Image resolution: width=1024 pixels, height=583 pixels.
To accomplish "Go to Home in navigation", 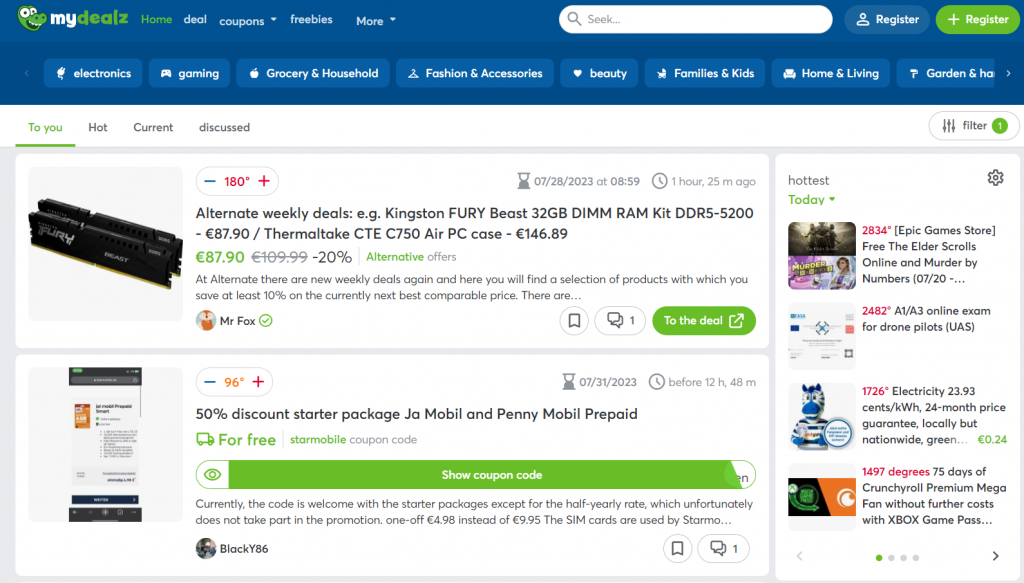I will 157,20.
